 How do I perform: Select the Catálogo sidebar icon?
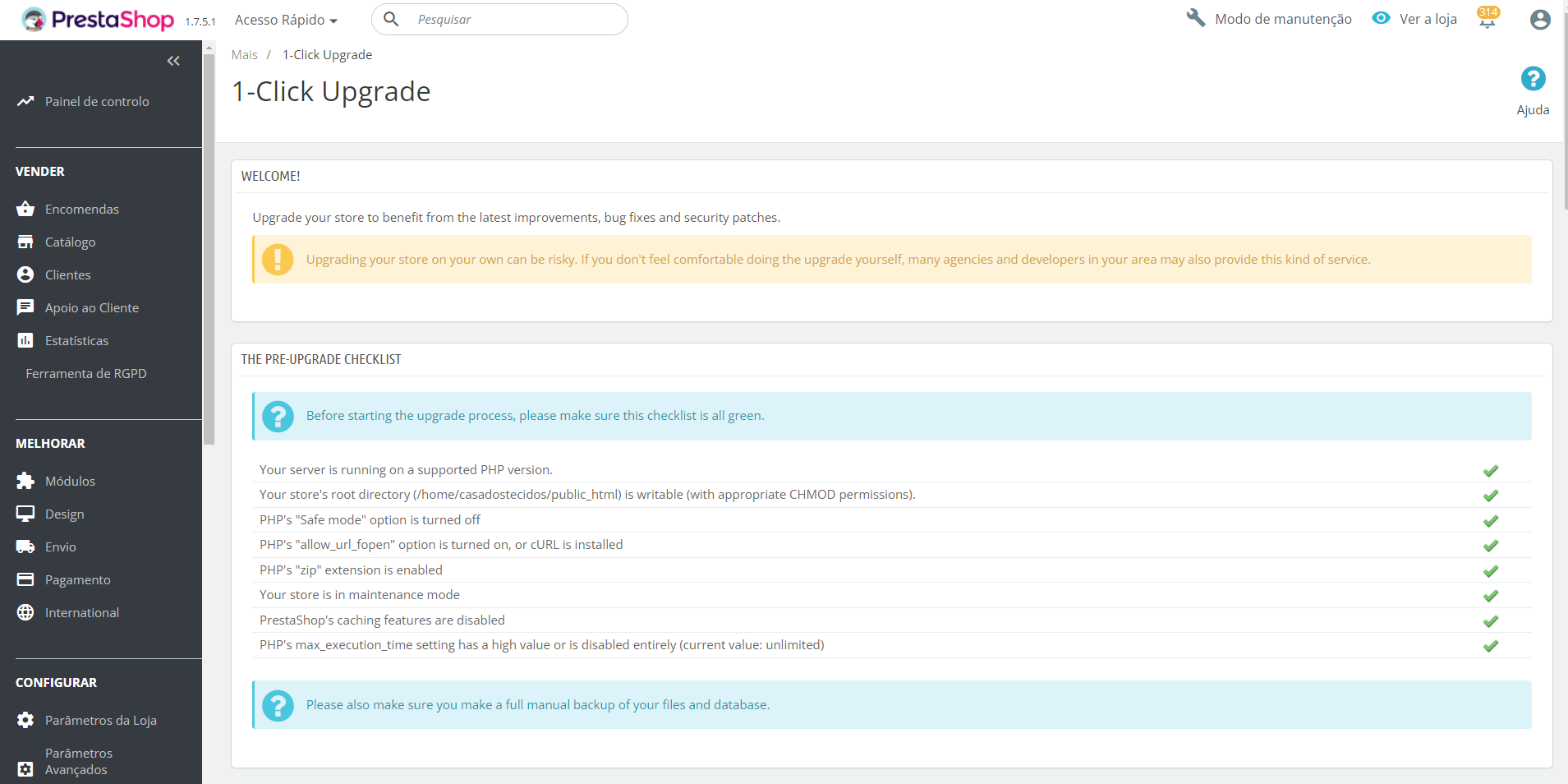coord(26,241)
